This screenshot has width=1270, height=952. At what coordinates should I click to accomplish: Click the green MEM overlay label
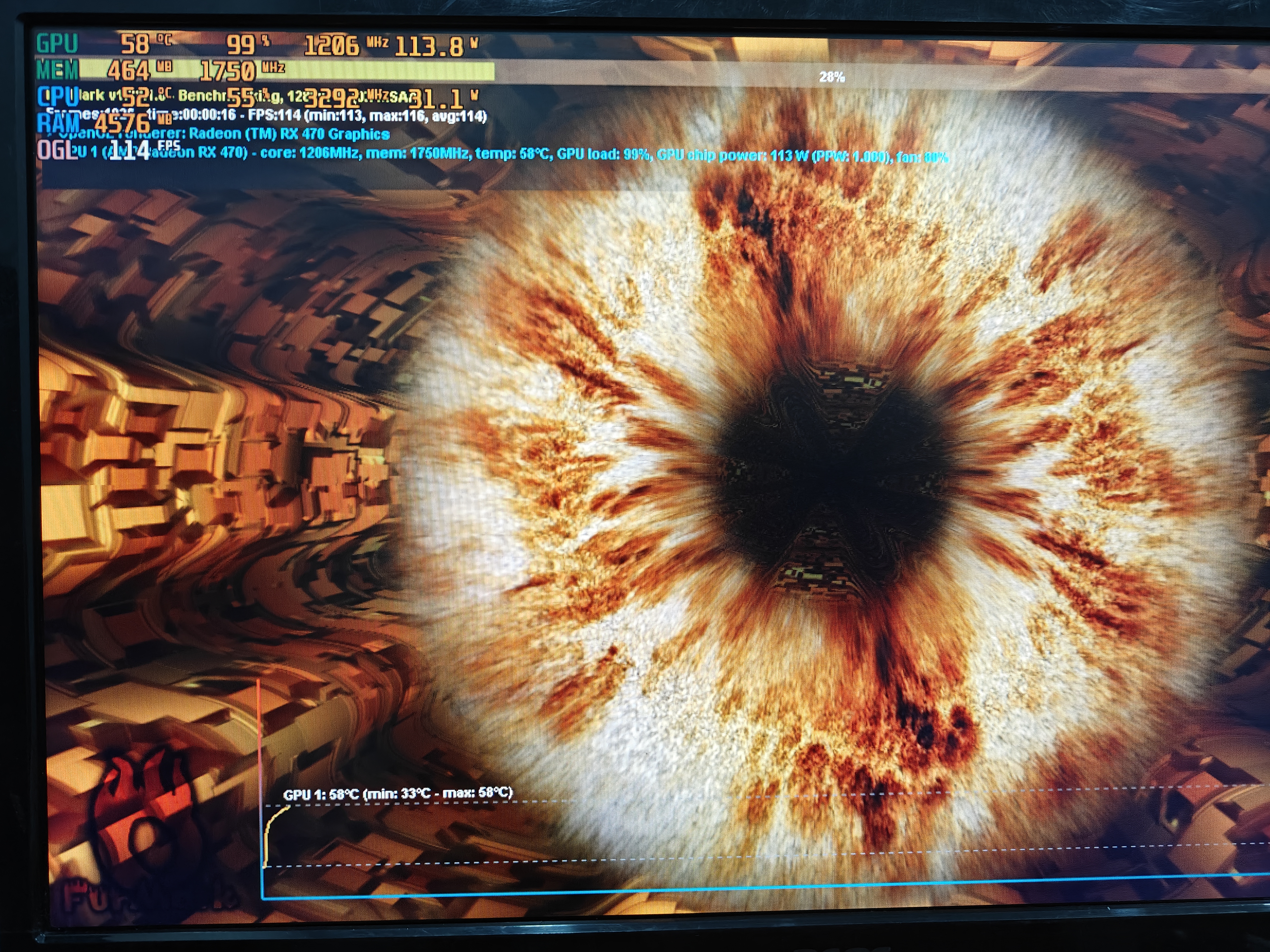[x=57, y=70]
